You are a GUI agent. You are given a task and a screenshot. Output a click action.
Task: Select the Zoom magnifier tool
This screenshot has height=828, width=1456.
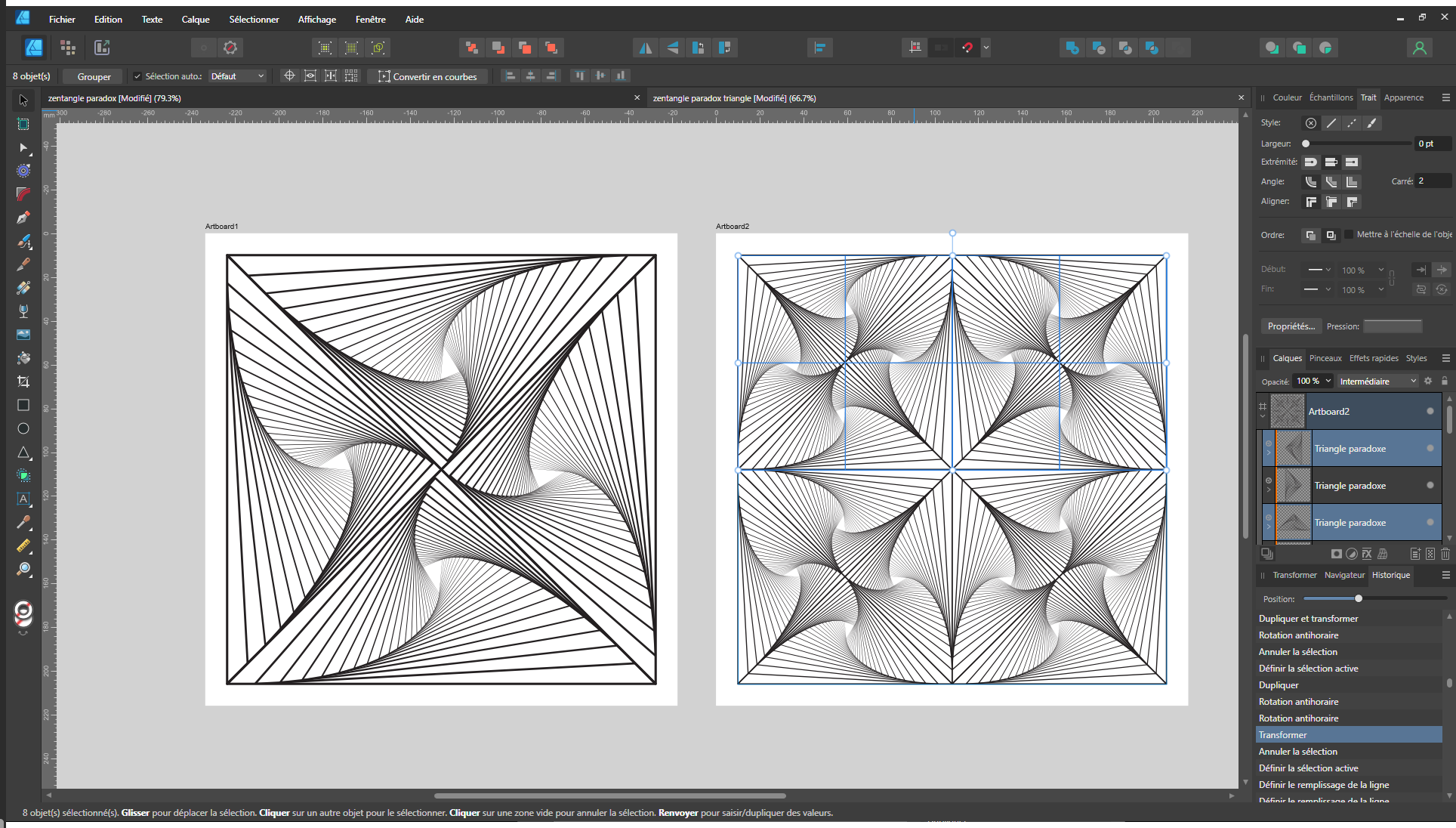tap(23, 569)
